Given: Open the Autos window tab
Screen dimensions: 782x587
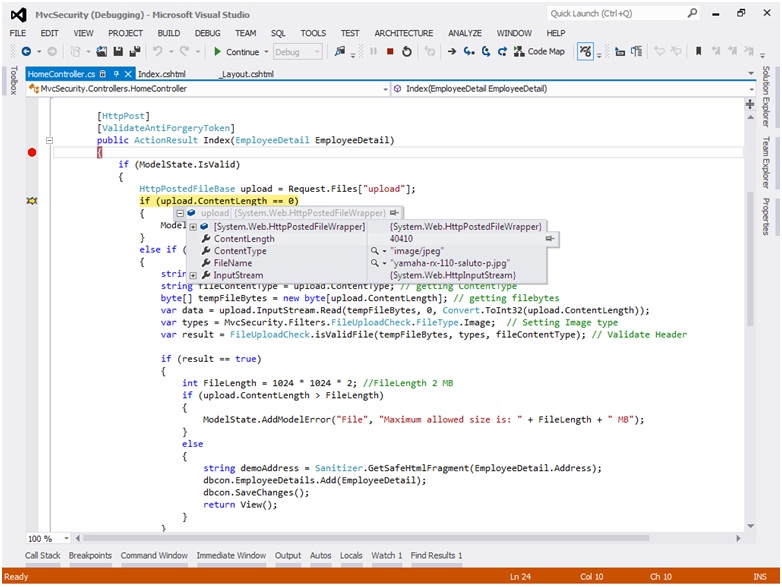Looking at the screenshot, I should [x=320, y=556].
